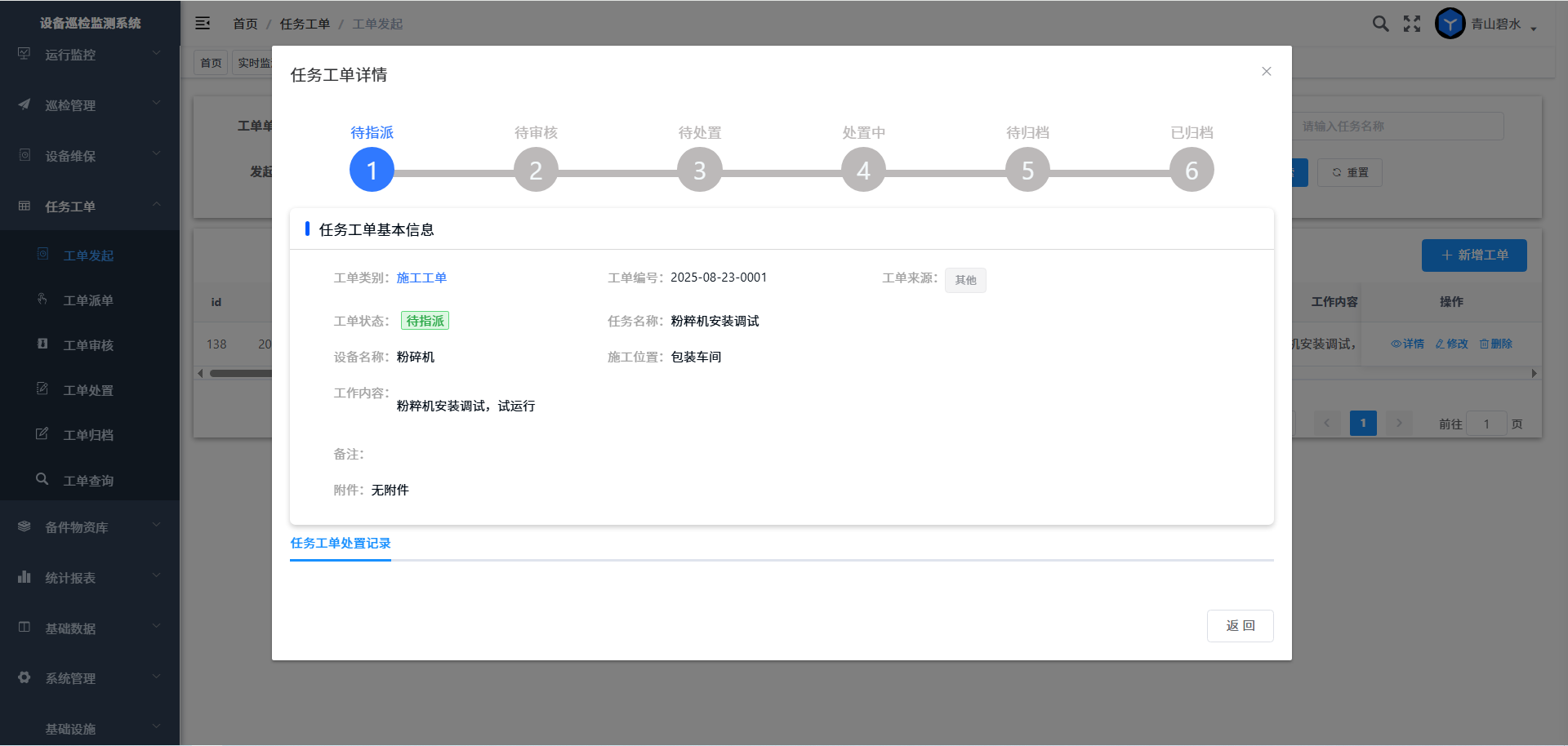
Task: Click the 修改 edit link in table row
Action: point(1451,344)
